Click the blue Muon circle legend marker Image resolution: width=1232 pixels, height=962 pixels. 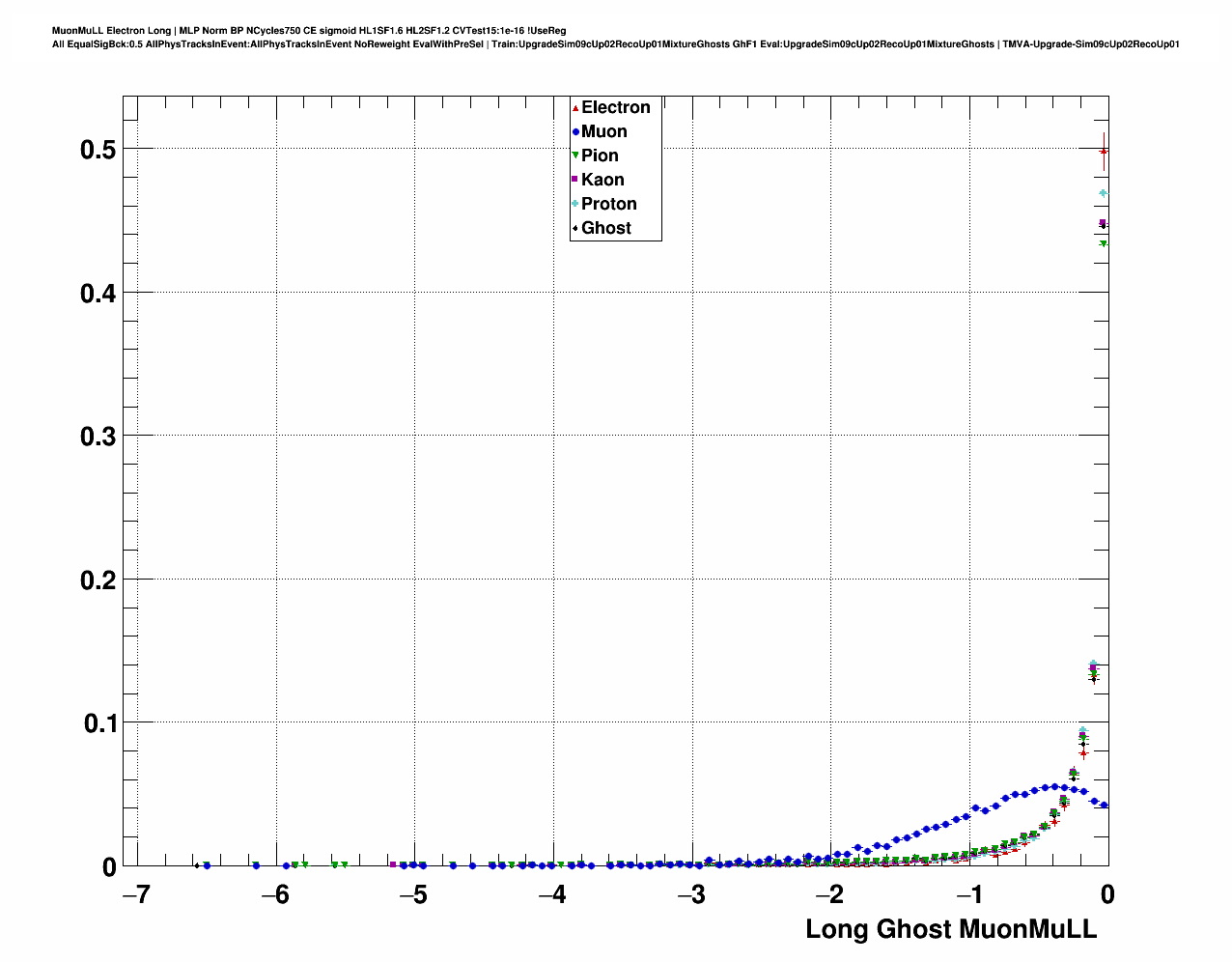(x=575, y=132)
